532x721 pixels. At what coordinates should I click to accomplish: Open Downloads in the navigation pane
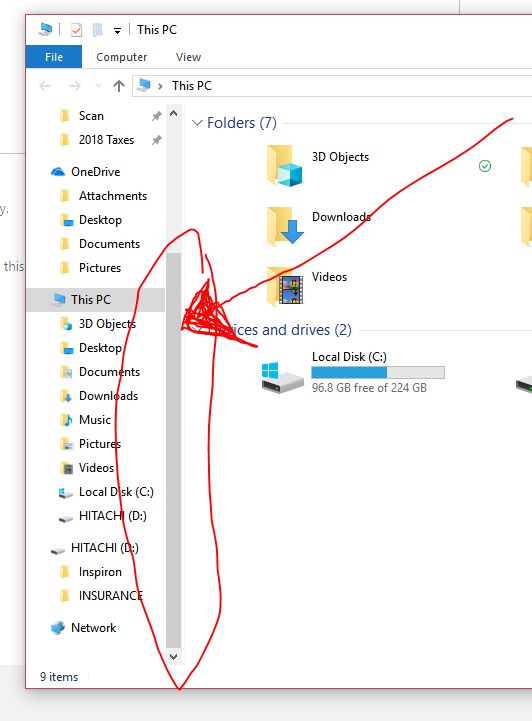pos(109,396)
